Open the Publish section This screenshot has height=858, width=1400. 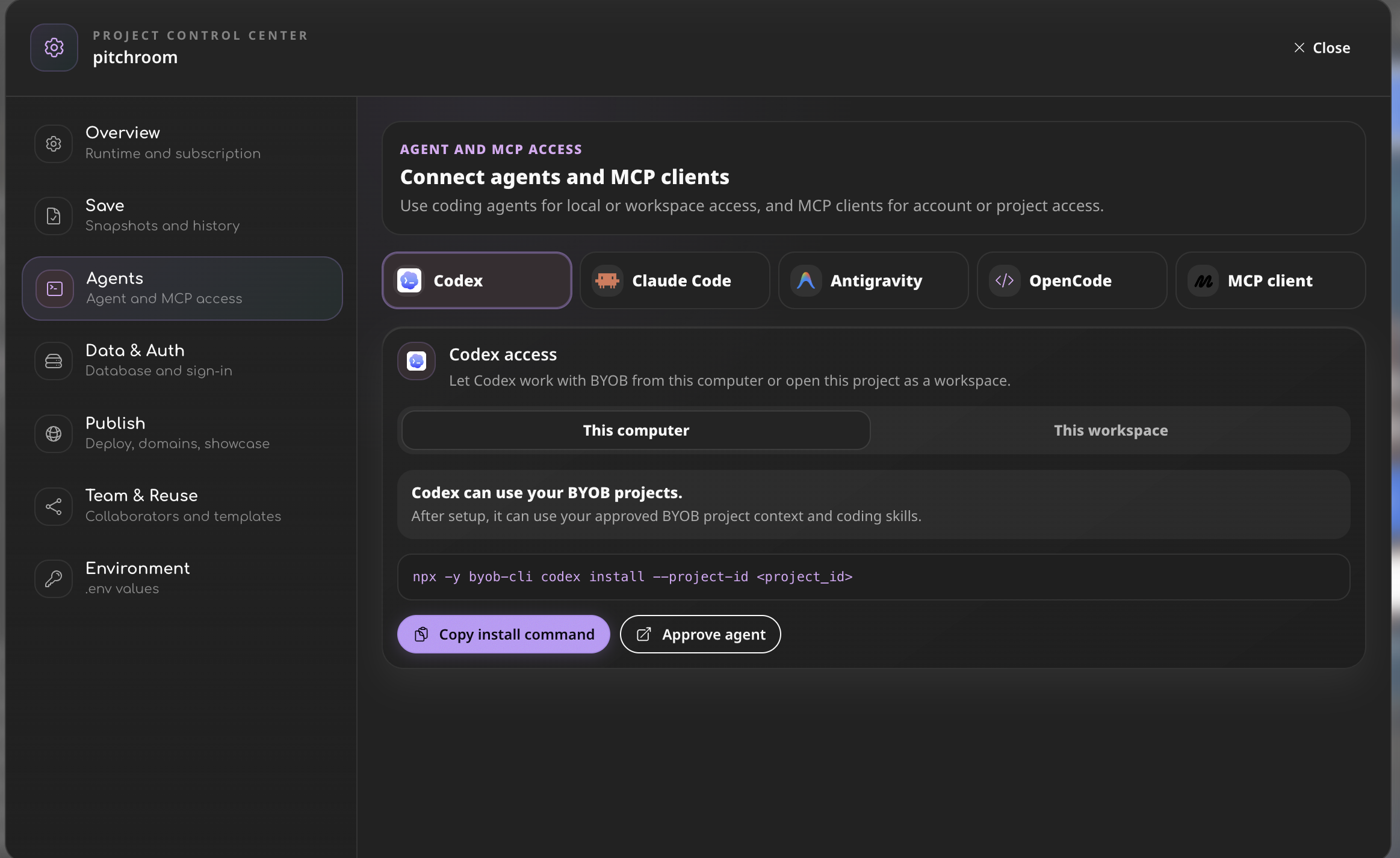182,434
